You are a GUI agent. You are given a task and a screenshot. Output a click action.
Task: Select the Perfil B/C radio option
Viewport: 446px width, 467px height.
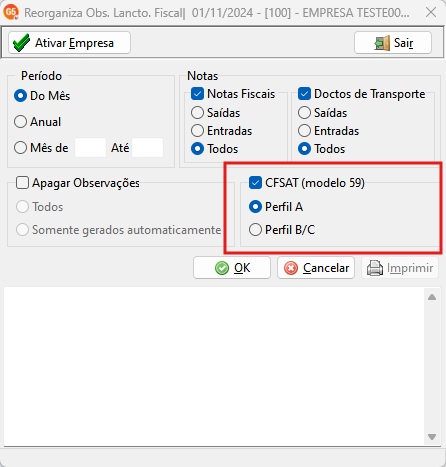coord(255,230)
